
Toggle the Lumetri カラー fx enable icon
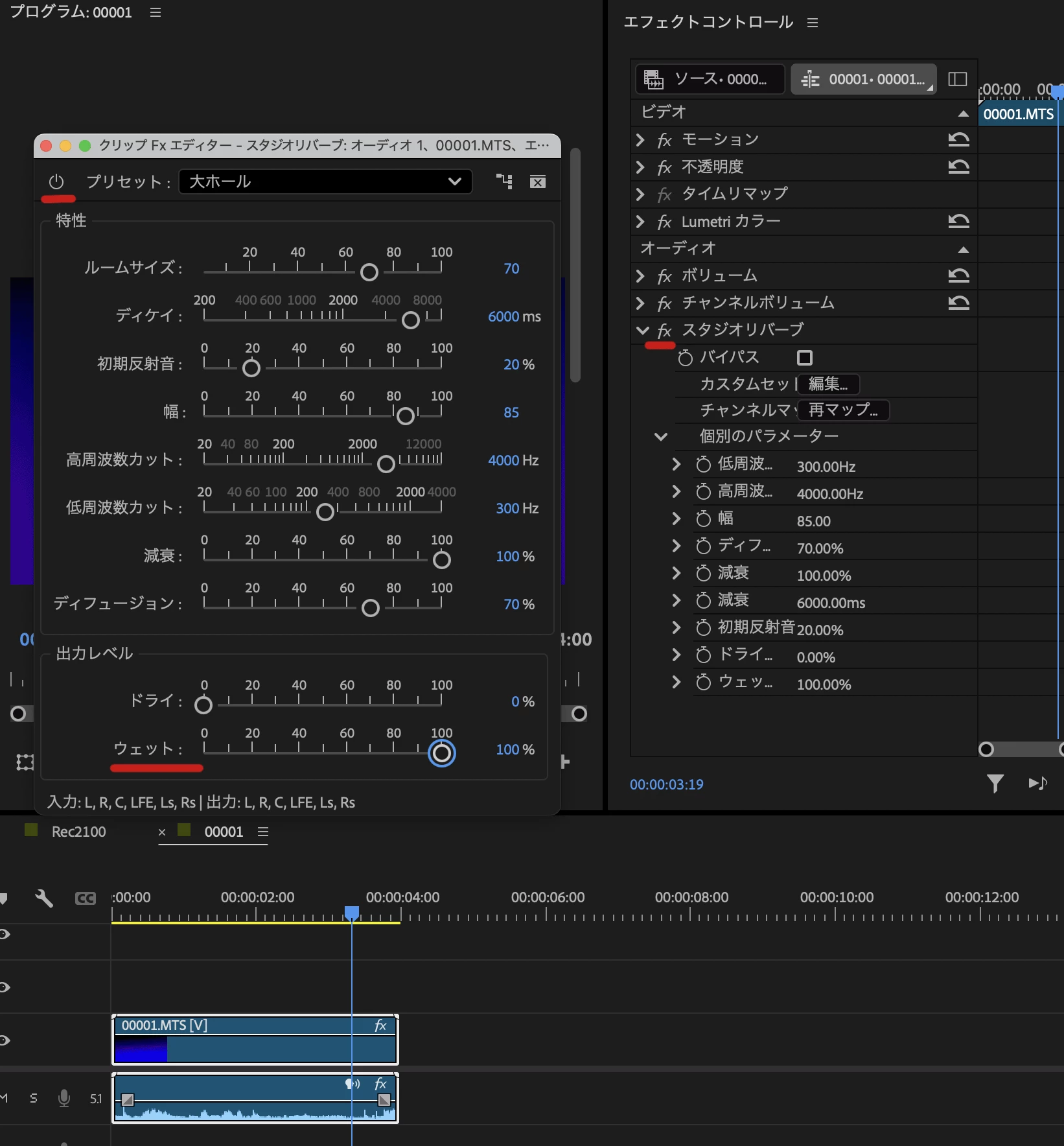665,222
